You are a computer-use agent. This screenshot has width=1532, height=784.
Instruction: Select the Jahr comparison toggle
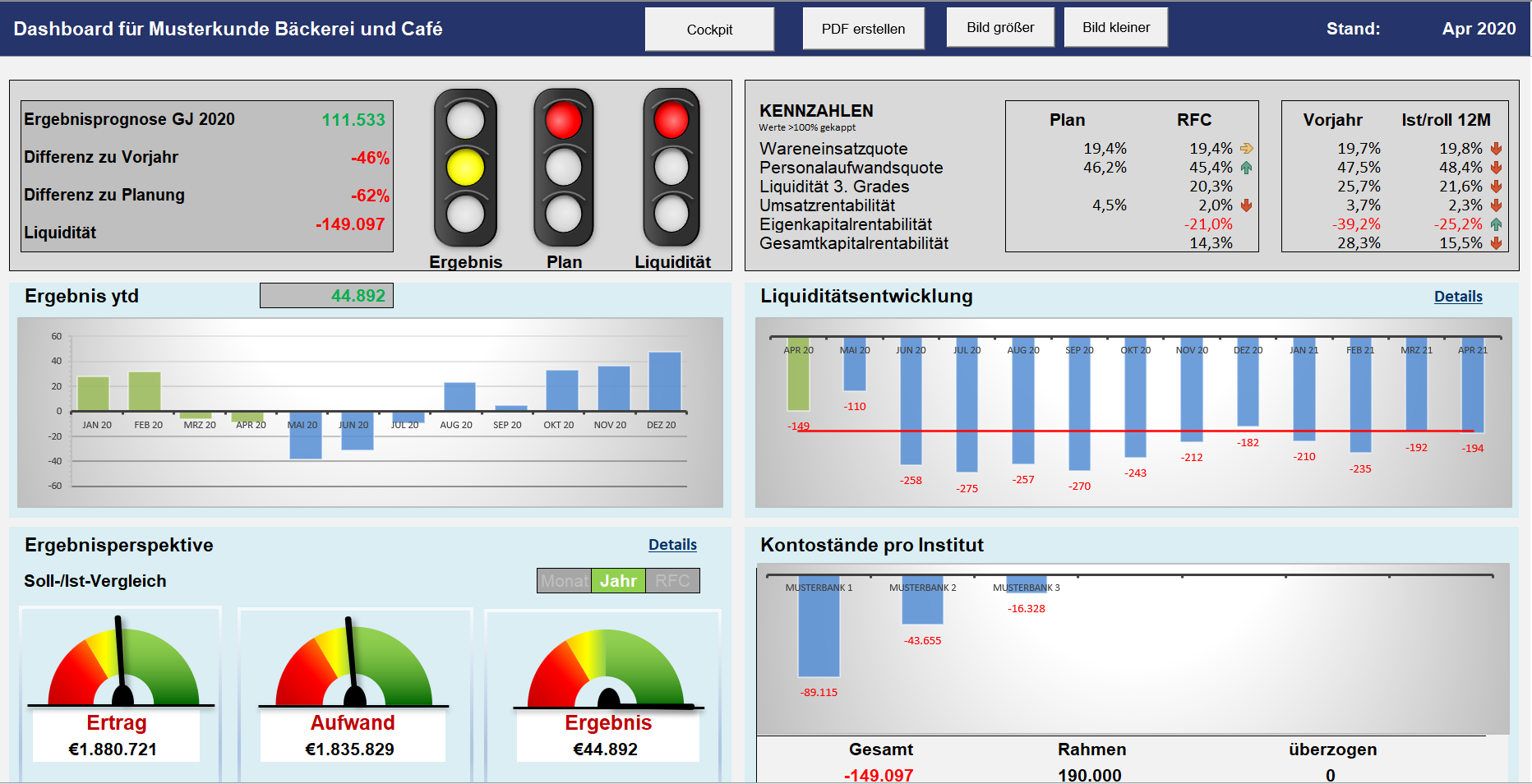click(618, 581)
